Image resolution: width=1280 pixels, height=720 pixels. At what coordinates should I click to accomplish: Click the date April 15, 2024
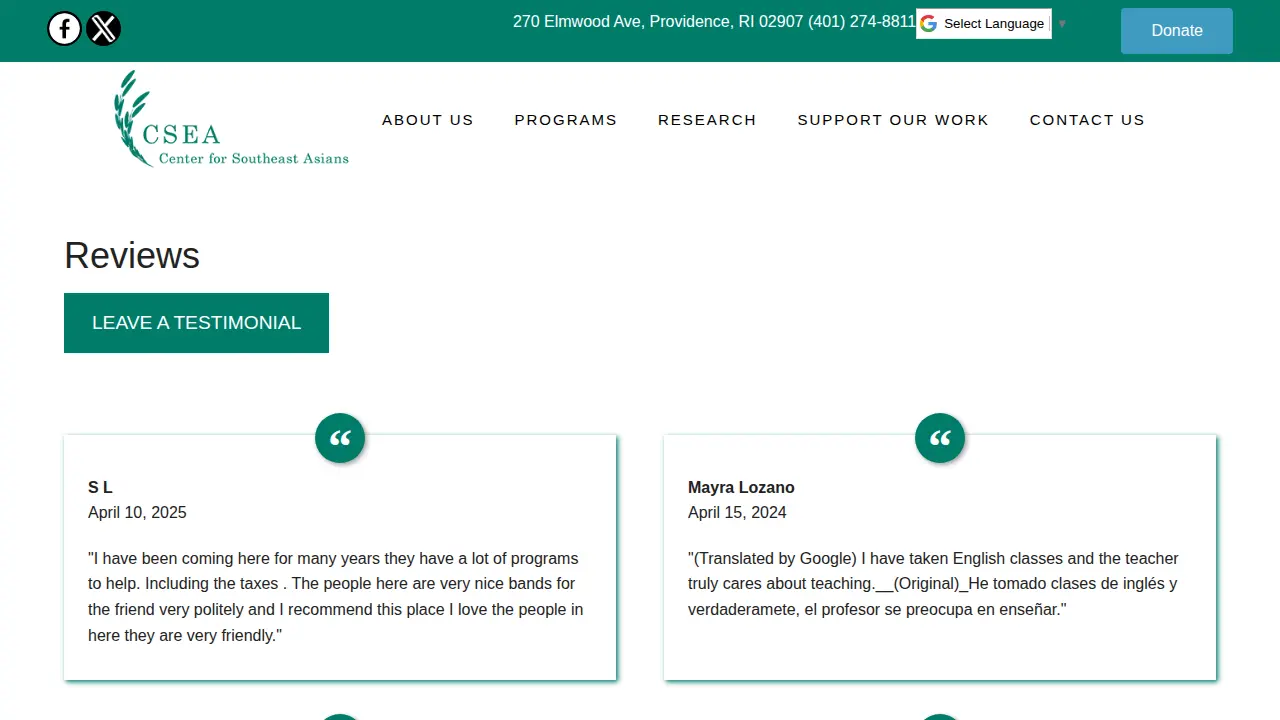[737, 513]
